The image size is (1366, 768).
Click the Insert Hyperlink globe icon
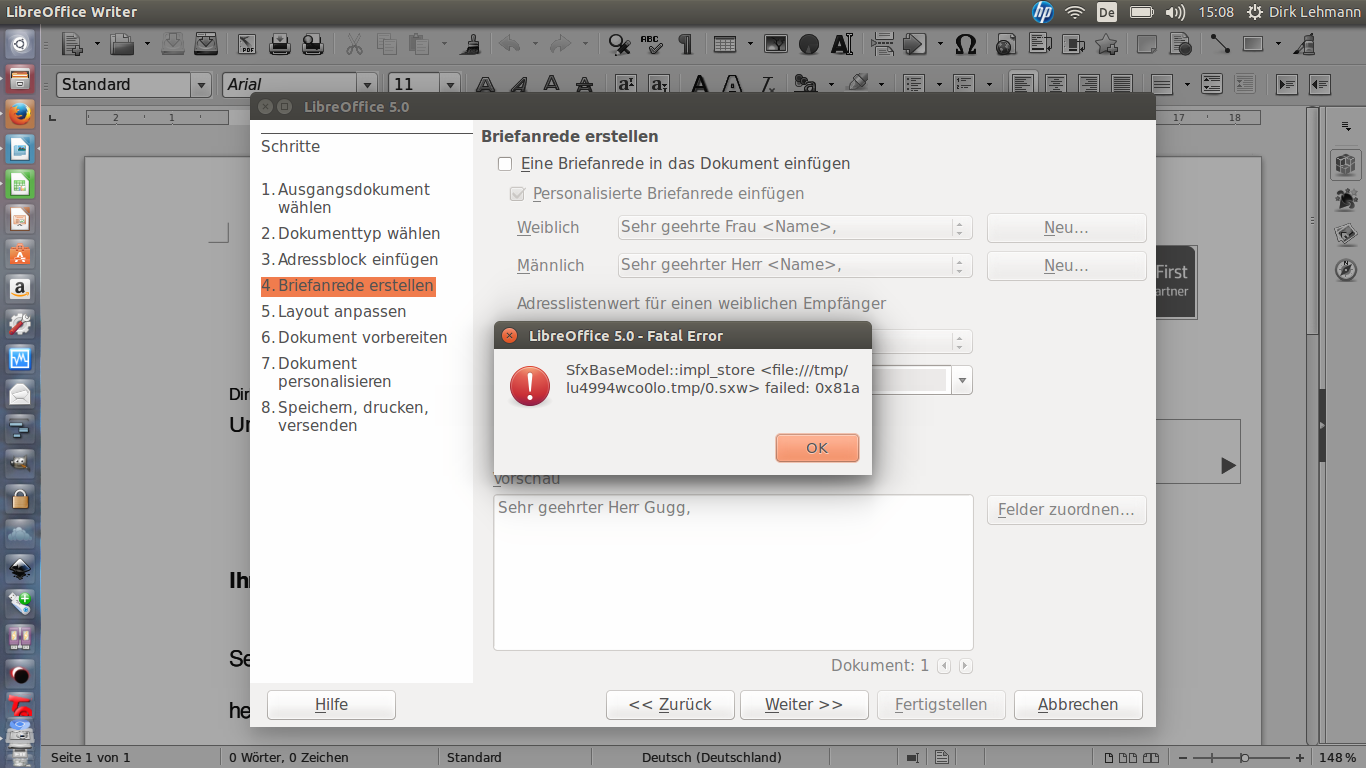pos(1007,44)
